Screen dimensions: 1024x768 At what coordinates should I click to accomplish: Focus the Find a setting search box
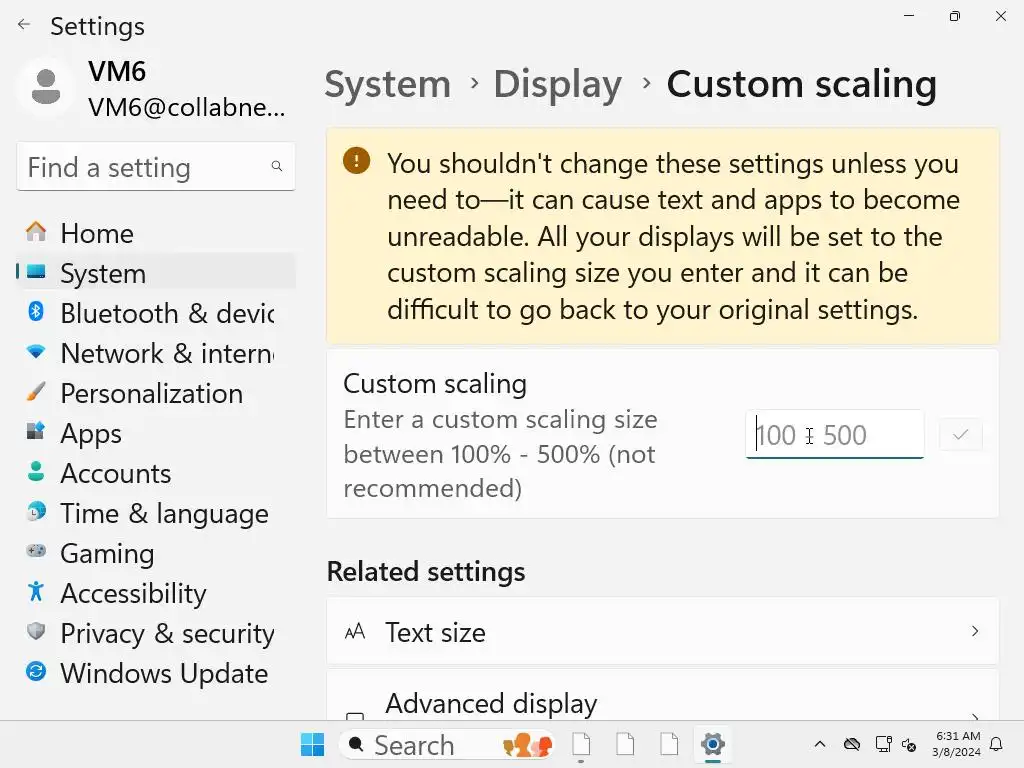(x=146, y=167)
